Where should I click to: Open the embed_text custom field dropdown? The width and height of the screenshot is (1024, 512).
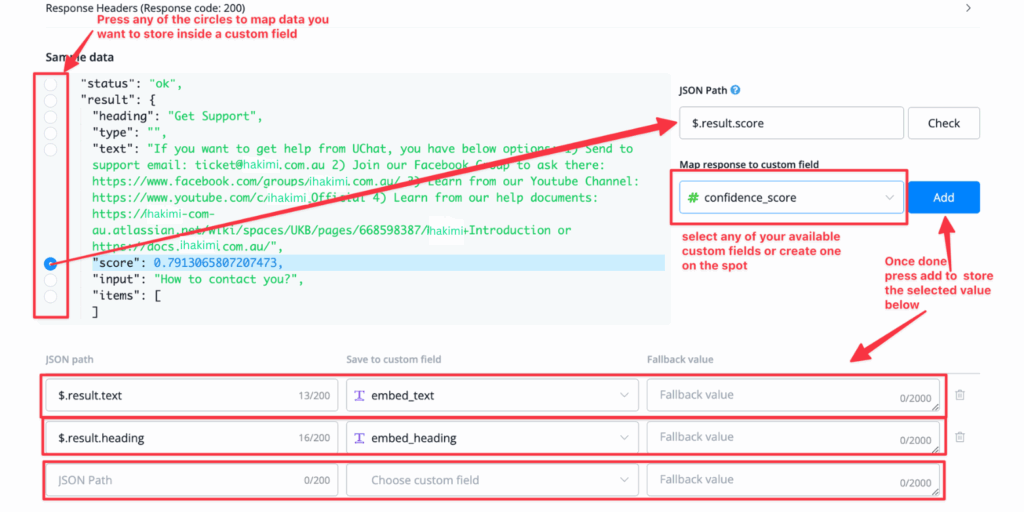(x=491, y=395)
